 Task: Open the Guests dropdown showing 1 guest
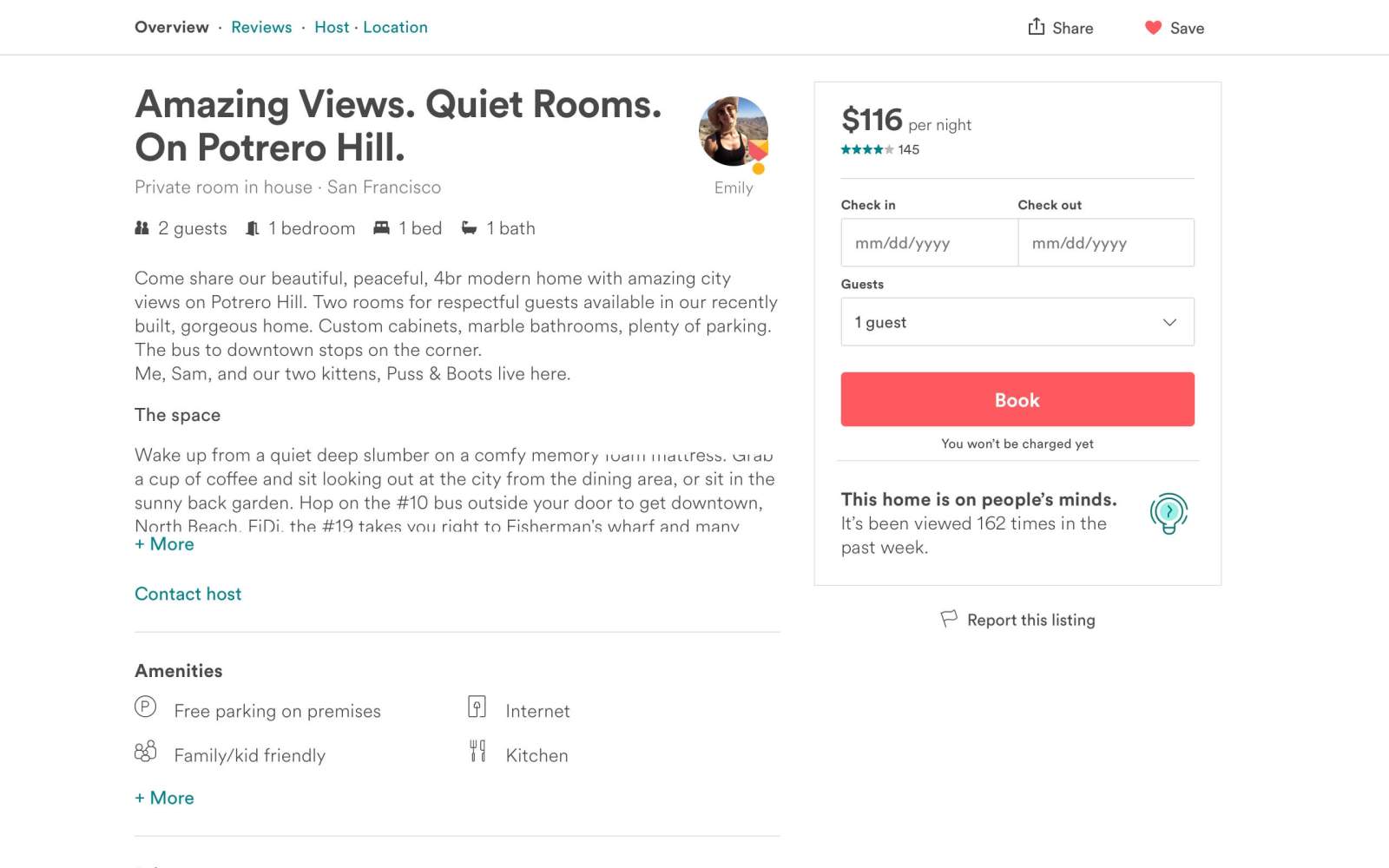point(1017,321)
